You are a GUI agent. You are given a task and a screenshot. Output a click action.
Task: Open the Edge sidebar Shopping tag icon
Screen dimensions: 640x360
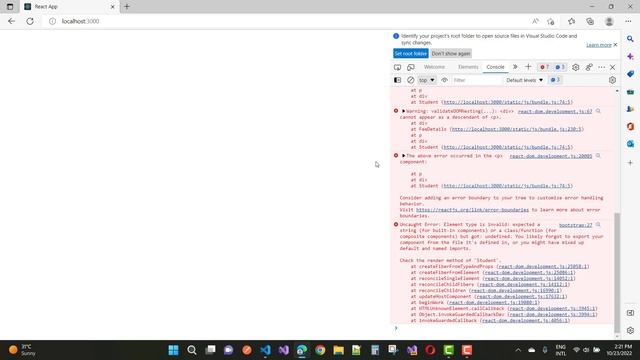tap(630, 74)
